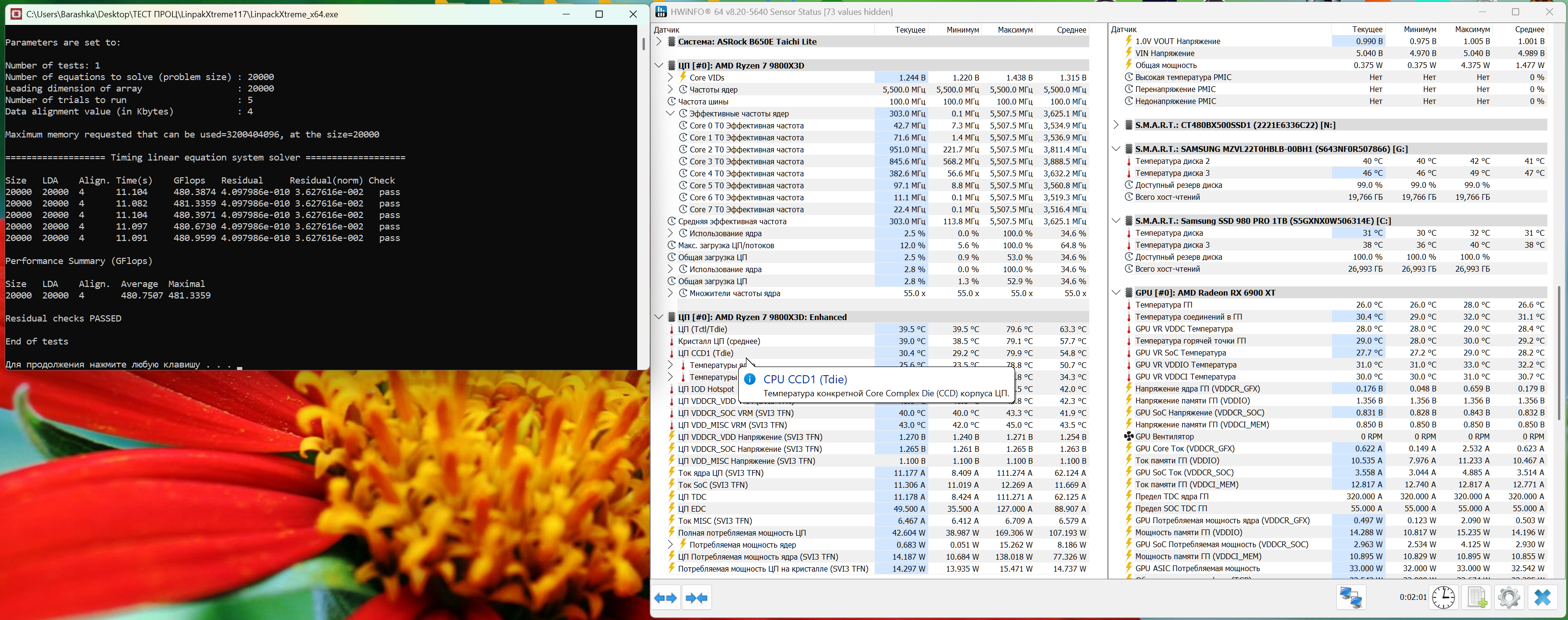The width and height of the screenshot is (1568, 620).
Task: Click the Среднее column header in right pane
Action: [x=1529, y=29]
